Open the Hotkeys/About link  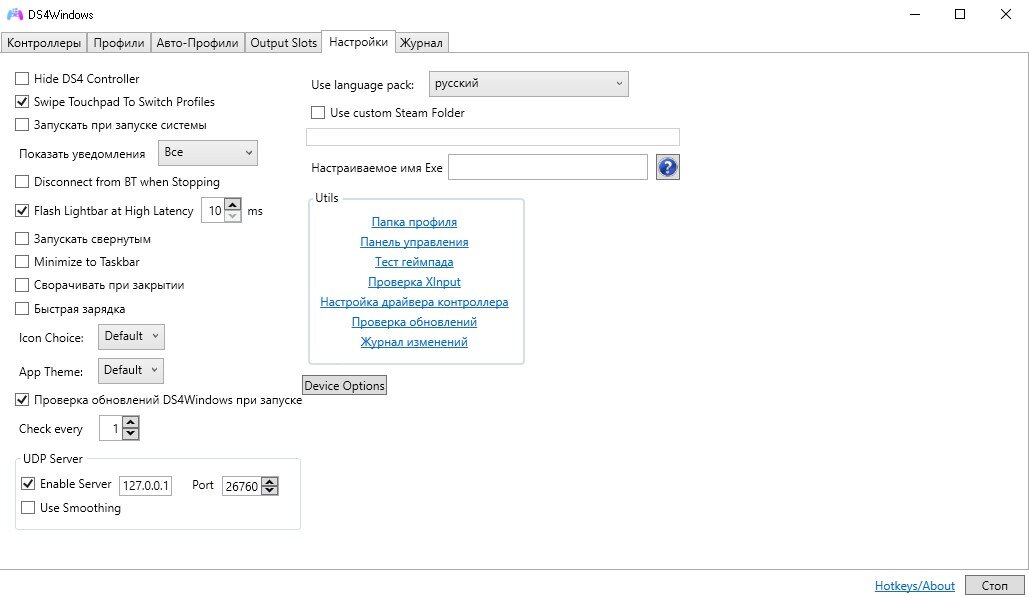tap(915, 586)
